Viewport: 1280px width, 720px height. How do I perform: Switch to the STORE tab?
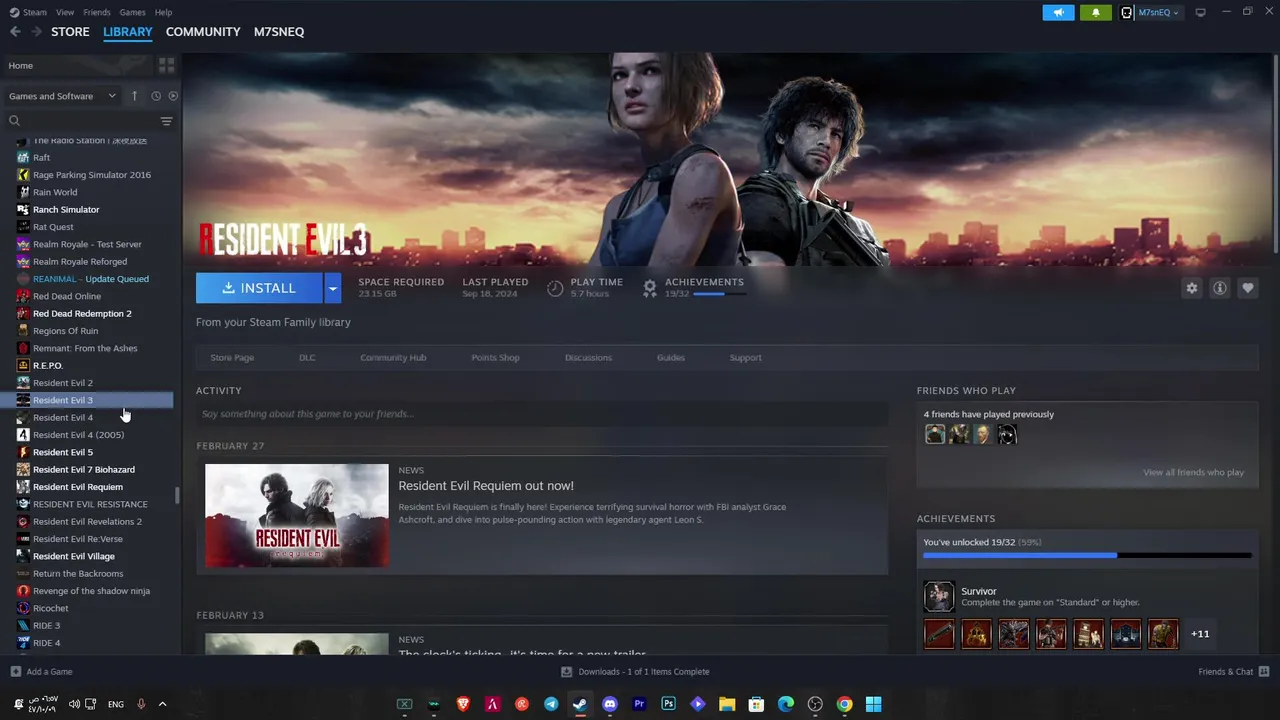coord(70,32)
